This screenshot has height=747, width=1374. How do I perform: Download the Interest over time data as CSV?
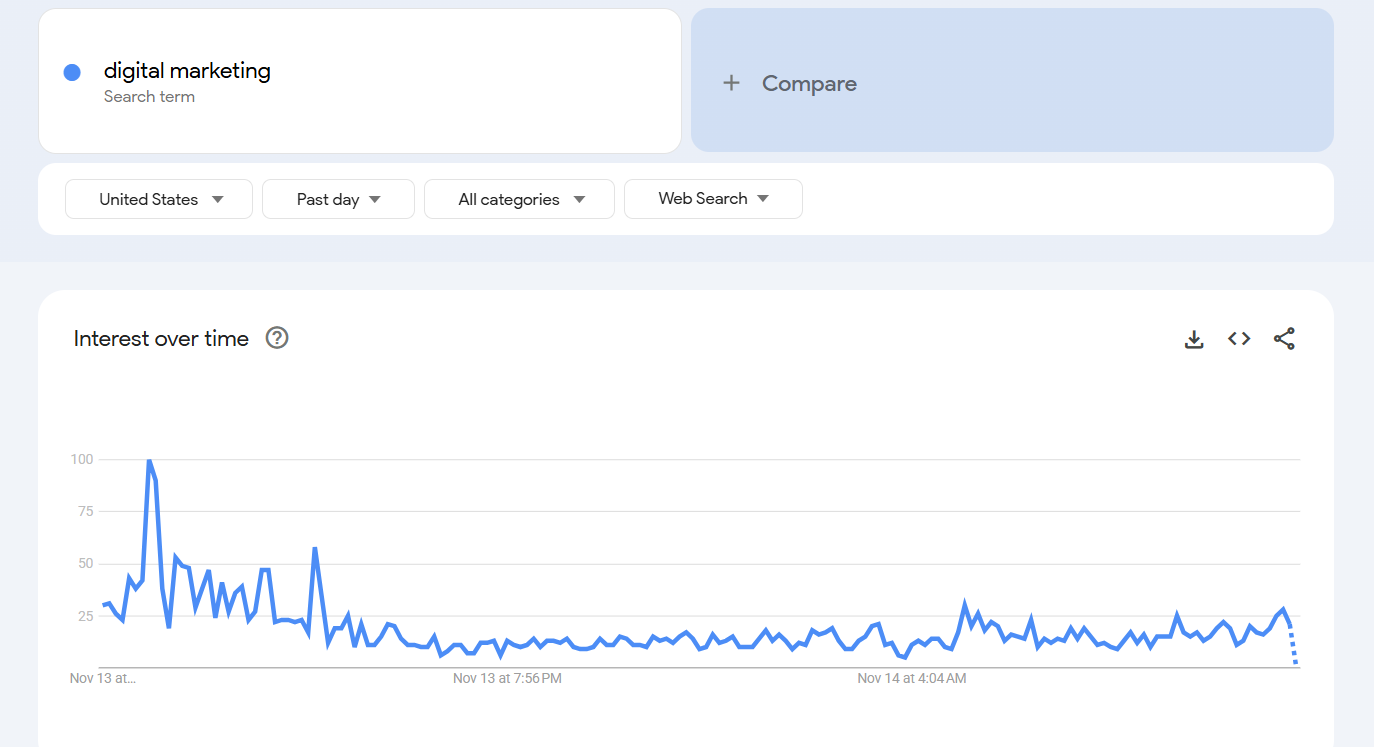click(x=1194, y=338)
